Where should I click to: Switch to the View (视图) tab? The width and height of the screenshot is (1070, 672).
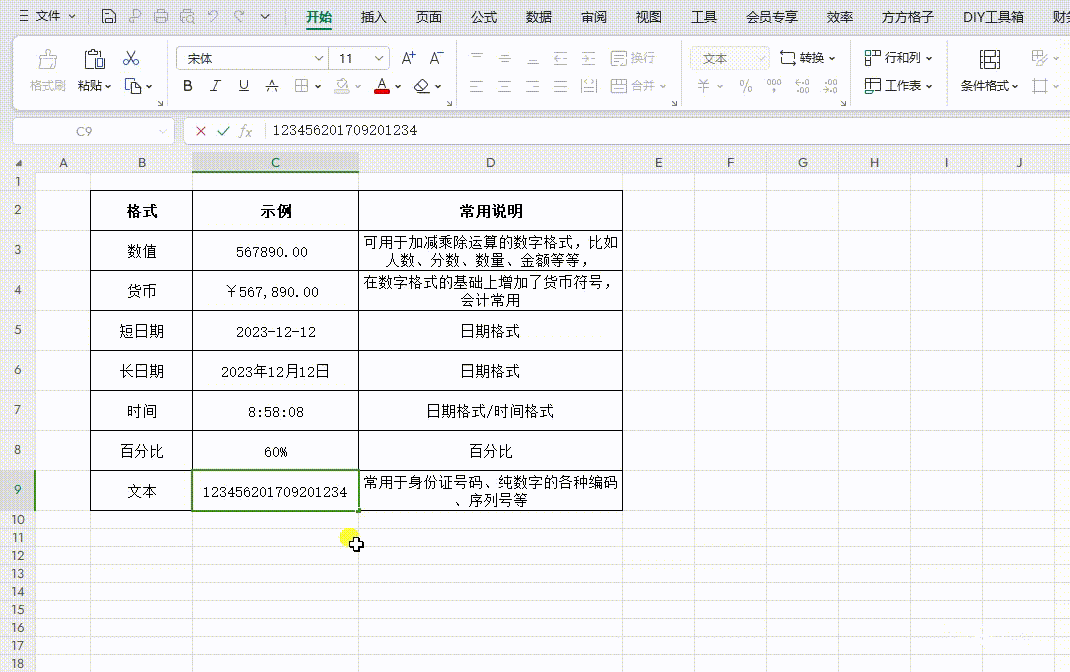[x=648, y=17]
